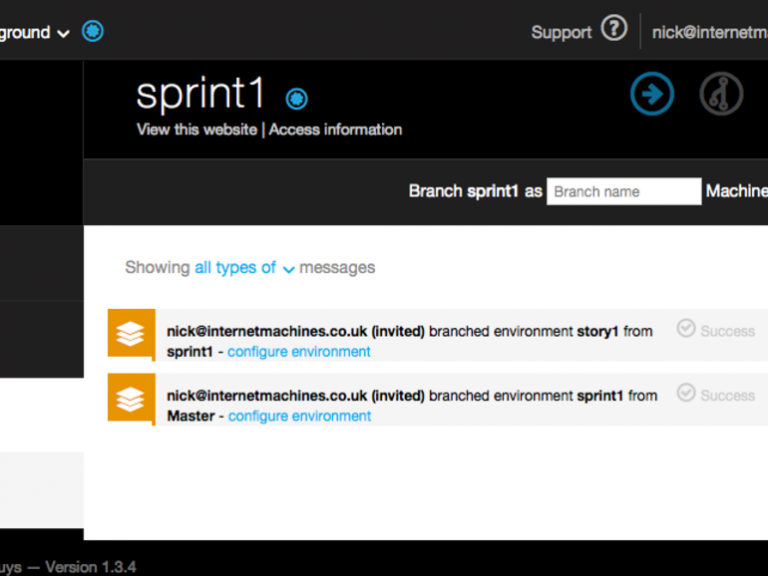Screen dimensions: 768x576
Task: Click the project settings gear in top bar
Action: pyautogui.click(x=92, y=32)
